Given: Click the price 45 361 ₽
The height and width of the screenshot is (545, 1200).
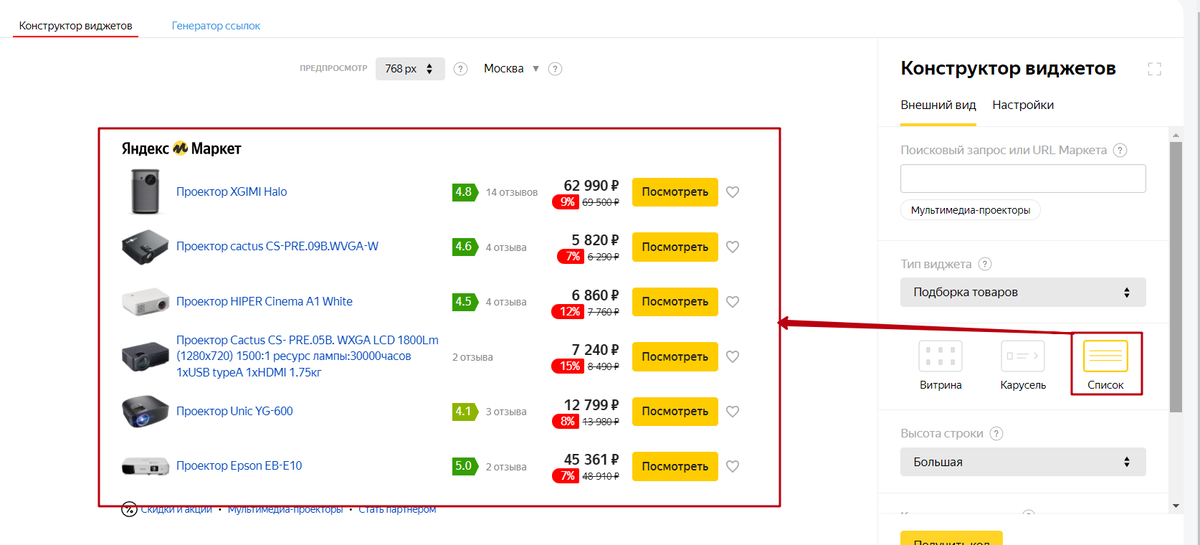Looking at the screenshot, I should [x=592, y=459].
